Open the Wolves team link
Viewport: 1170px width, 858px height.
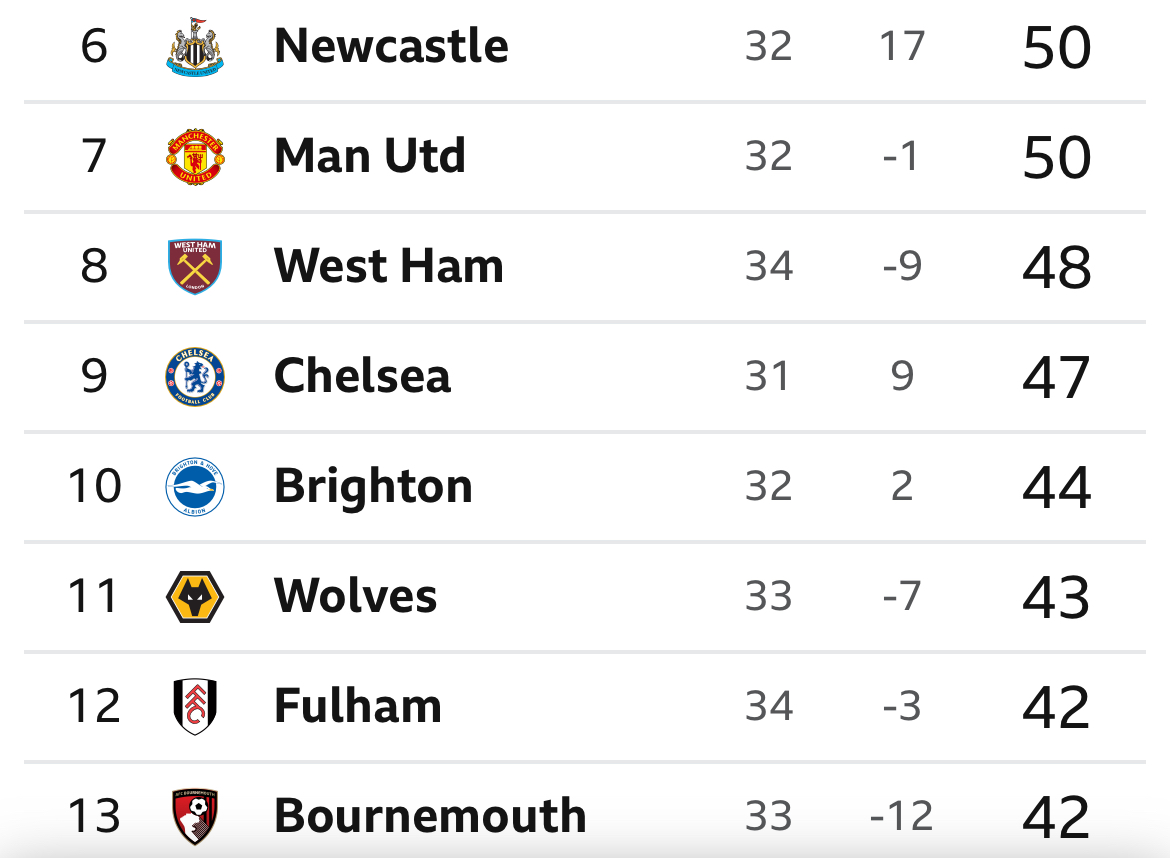click(355, 596)
